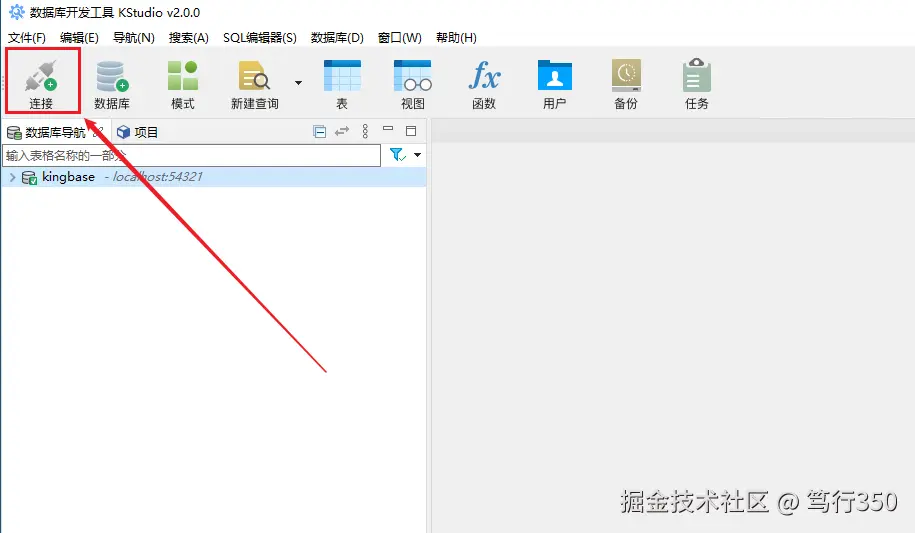Click the 数据库 (database) toolbar icon

tap(112, 84)
